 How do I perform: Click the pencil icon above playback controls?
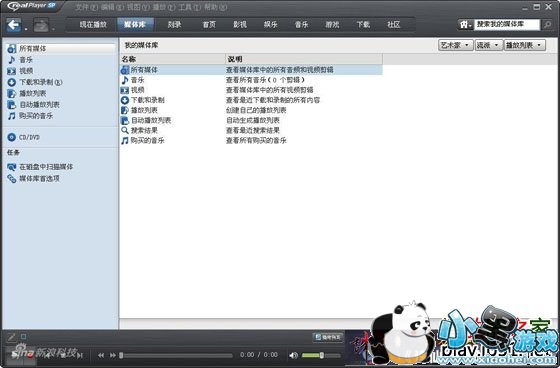click(11, 337)
